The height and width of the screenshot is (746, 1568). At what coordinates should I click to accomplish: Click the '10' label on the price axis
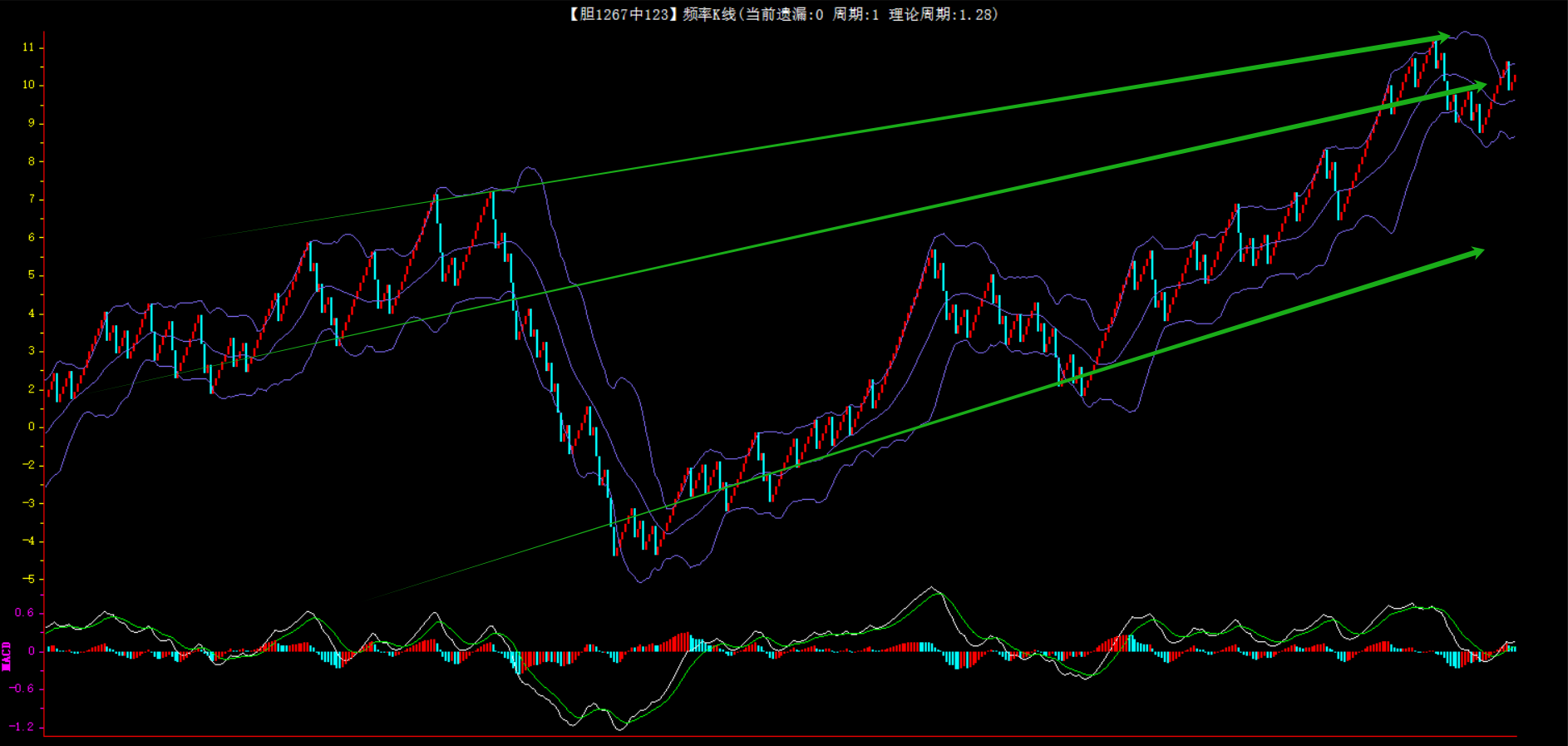28,85
